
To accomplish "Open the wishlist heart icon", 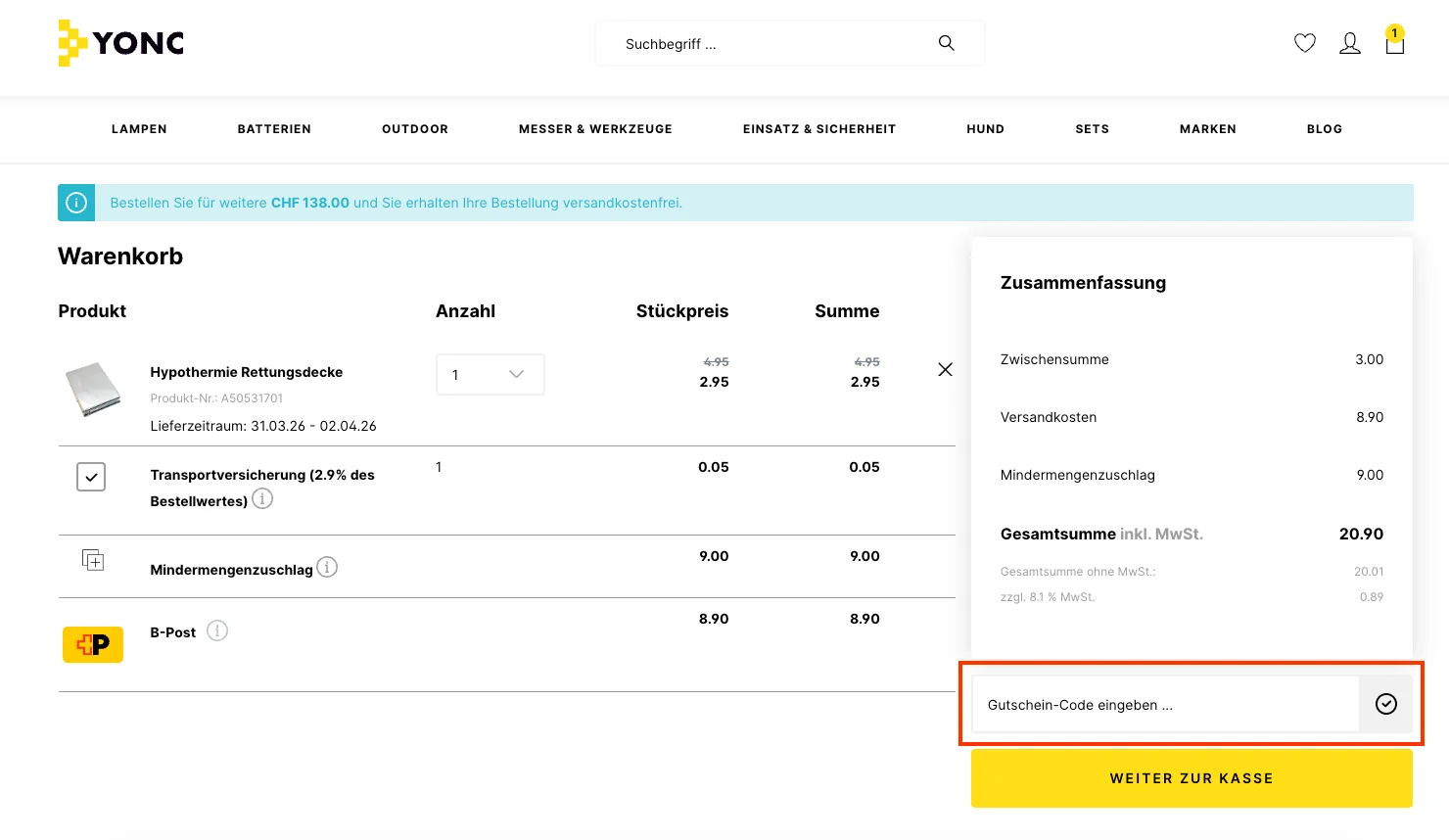I will 1304,43.
